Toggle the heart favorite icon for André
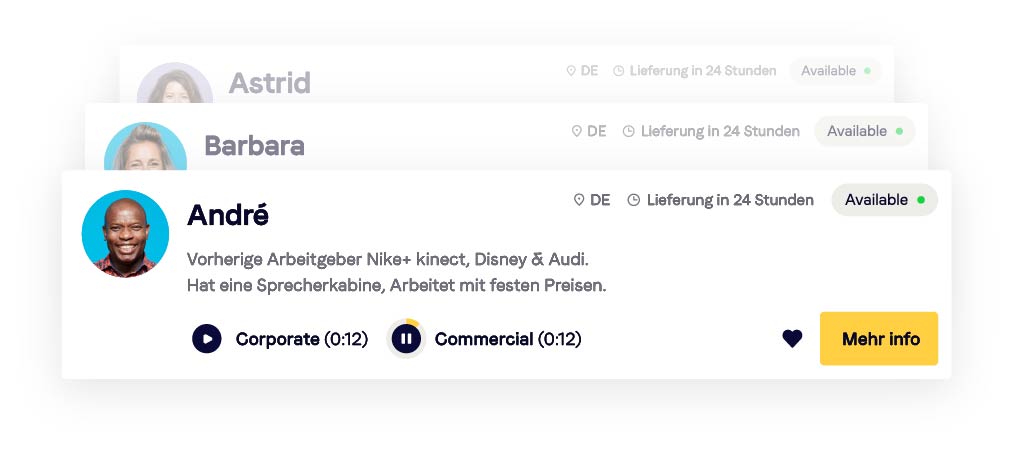 coord(792,339)
